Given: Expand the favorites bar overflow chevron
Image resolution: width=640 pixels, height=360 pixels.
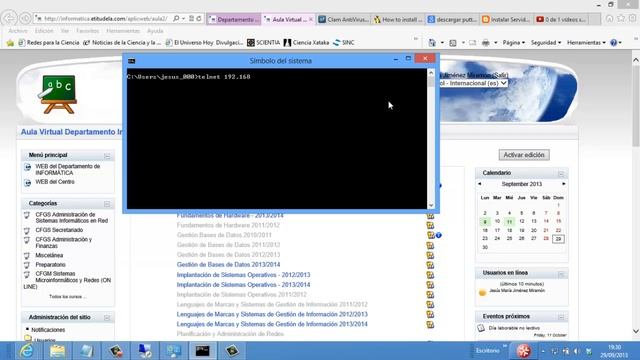Looking at the screenshot, I should pyautogui.click(x=416, y=39).
